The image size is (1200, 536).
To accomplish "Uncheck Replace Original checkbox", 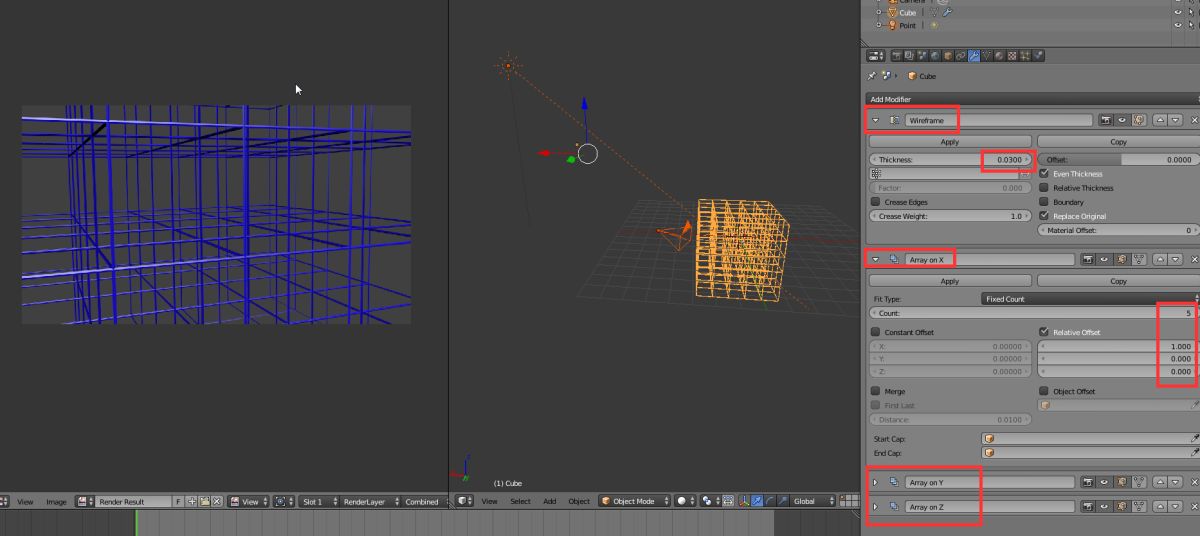I will point(1045,216).
